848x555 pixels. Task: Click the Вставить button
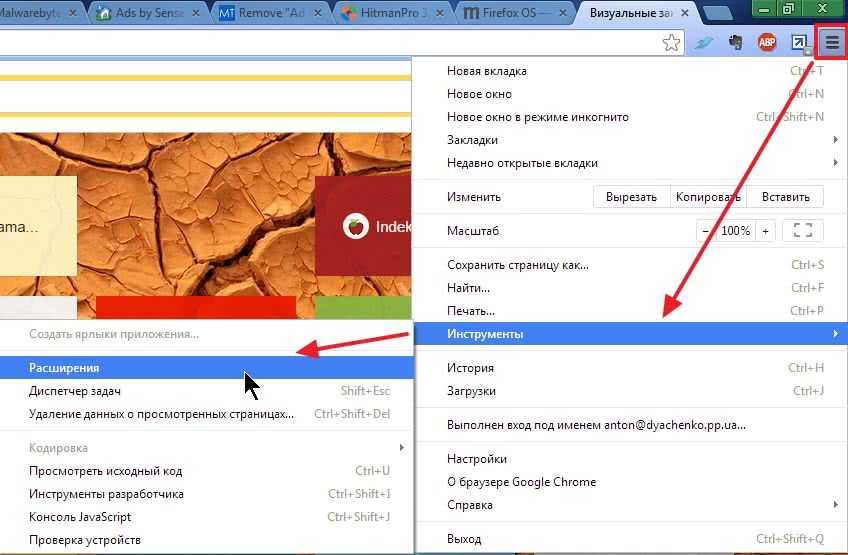(785, 197)
